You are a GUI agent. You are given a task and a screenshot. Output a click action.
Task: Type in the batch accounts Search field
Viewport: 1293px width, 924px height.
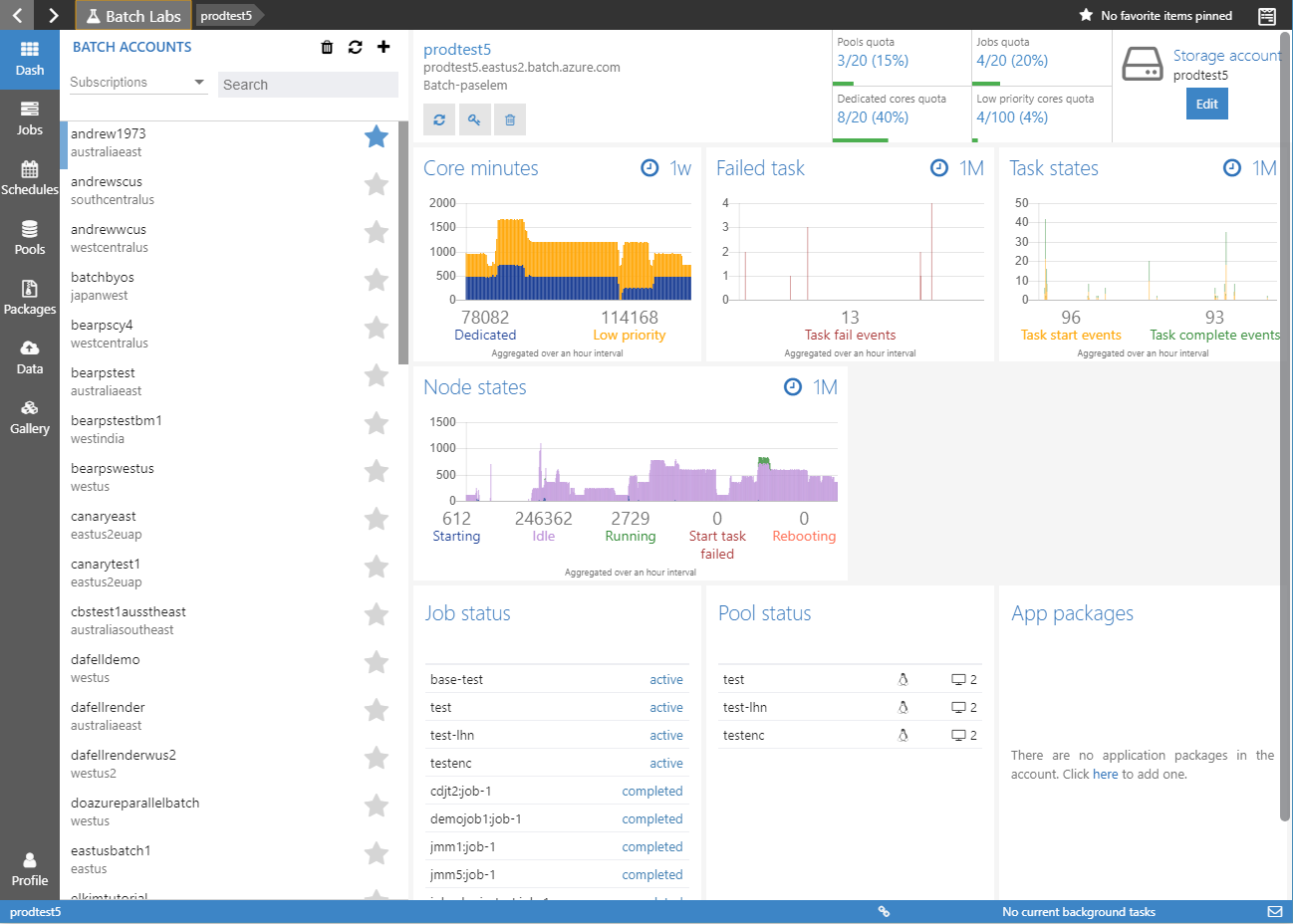click(x=308, y=85)
